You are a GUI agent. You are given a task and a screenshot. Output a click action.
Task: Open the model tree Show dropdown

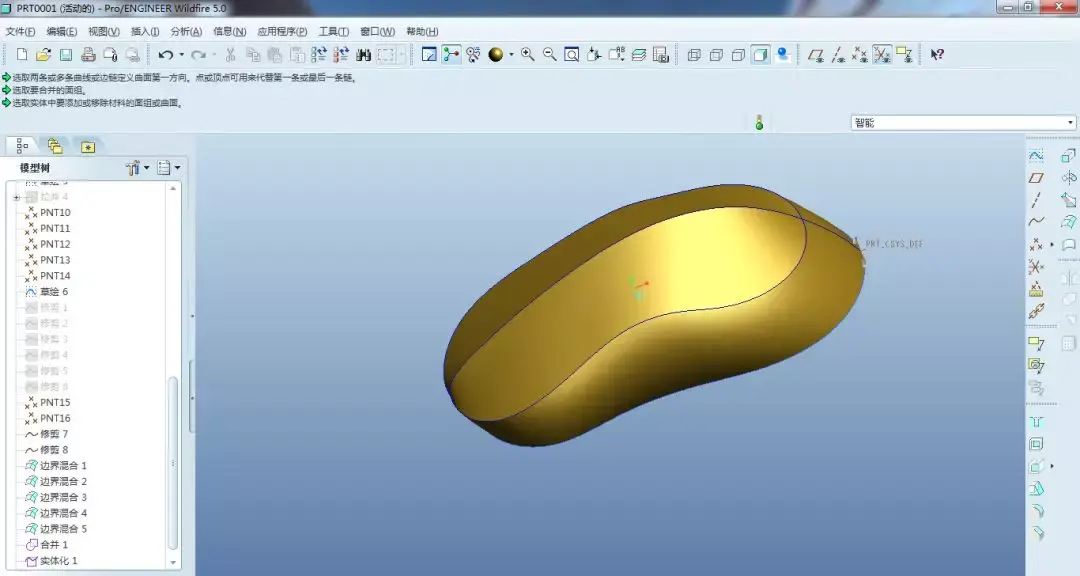tap(138, 167)
